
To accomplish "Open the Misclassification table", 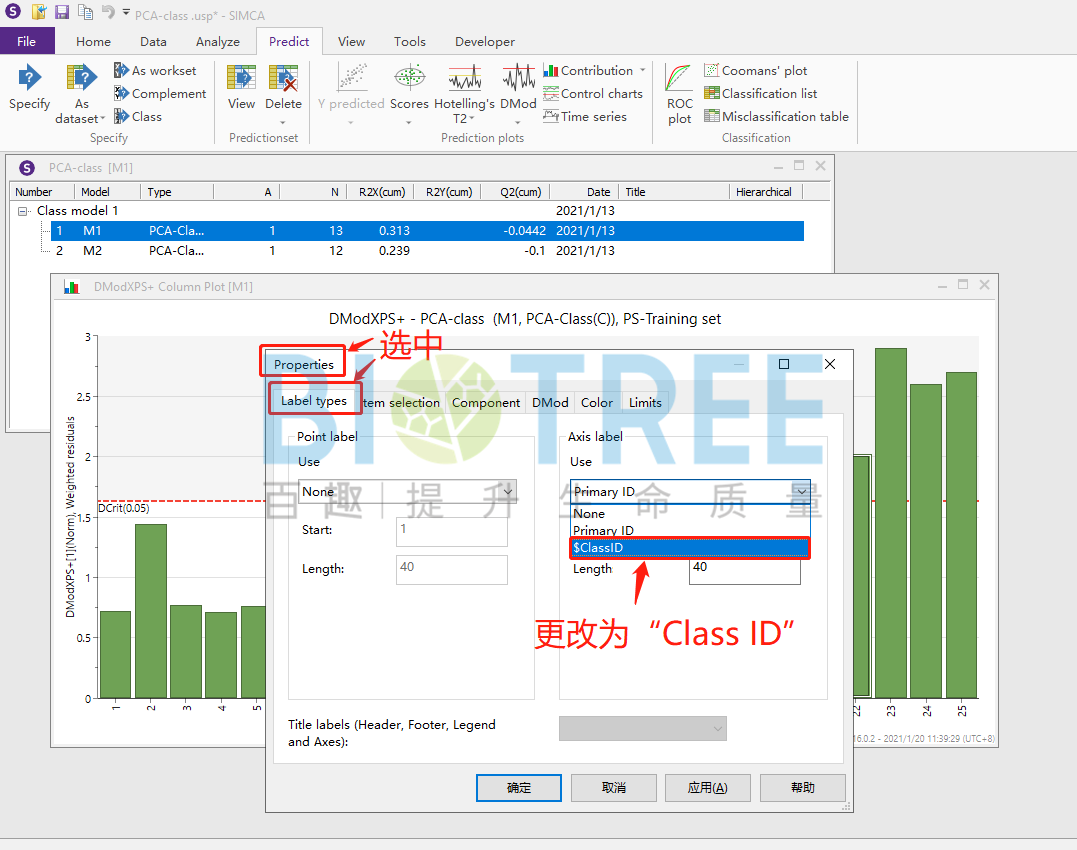I will (x=776, y=117).
